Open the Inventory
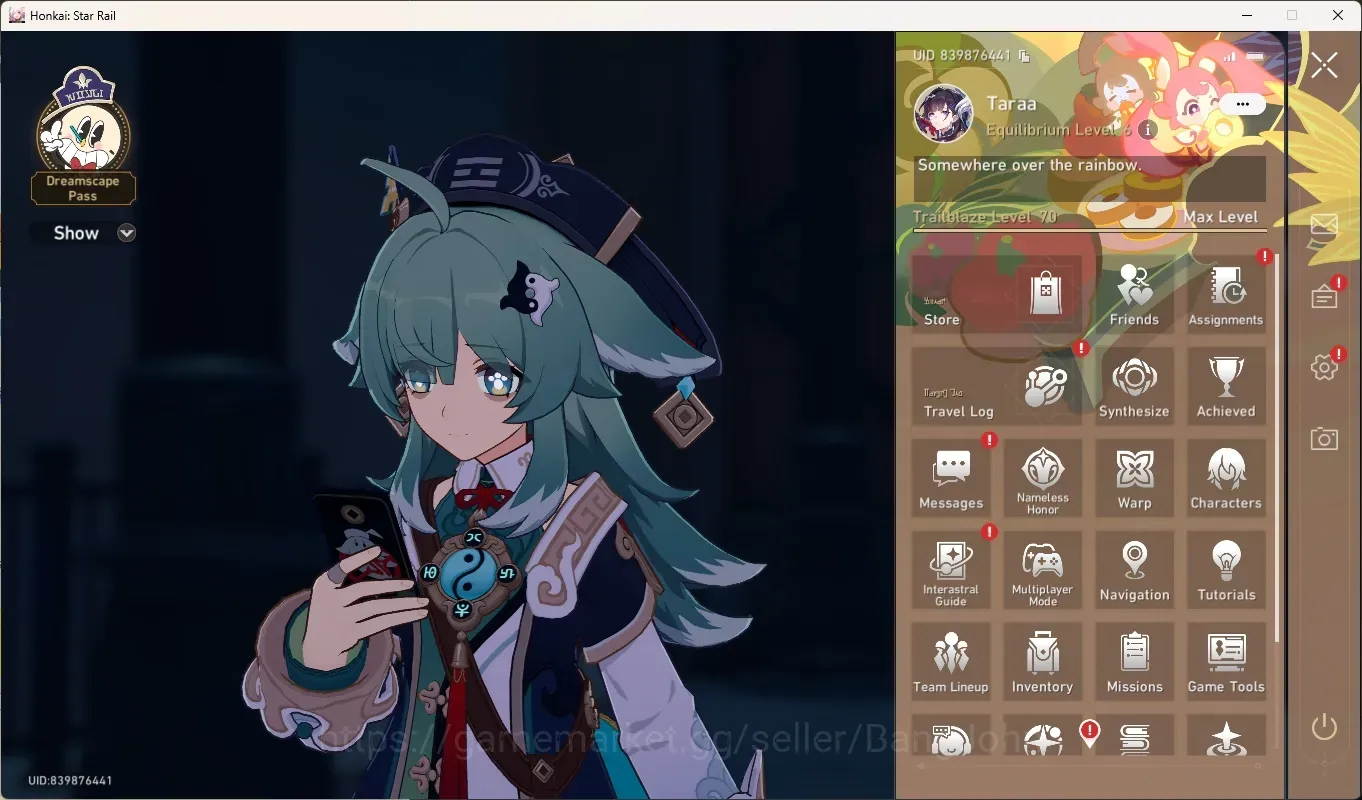Image resolution: width=1362 pixels, height=800 pixels. coord(1043,662)
